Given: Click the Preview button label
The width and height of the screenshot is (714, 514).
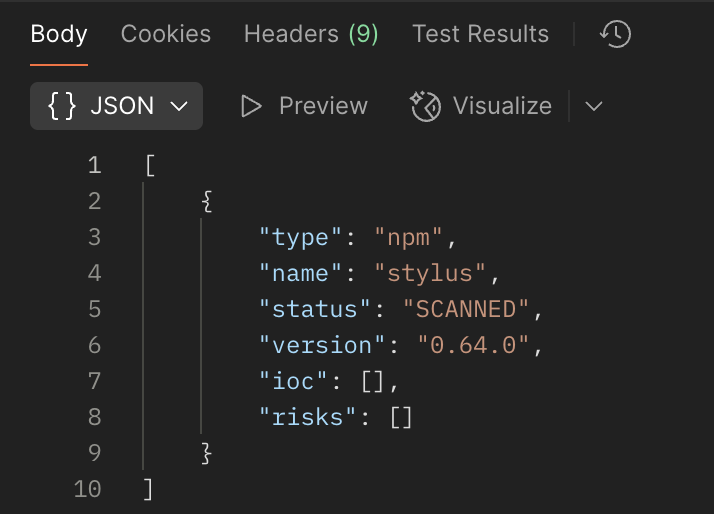Looking at the screenshot, I should (x=323, y=106).
